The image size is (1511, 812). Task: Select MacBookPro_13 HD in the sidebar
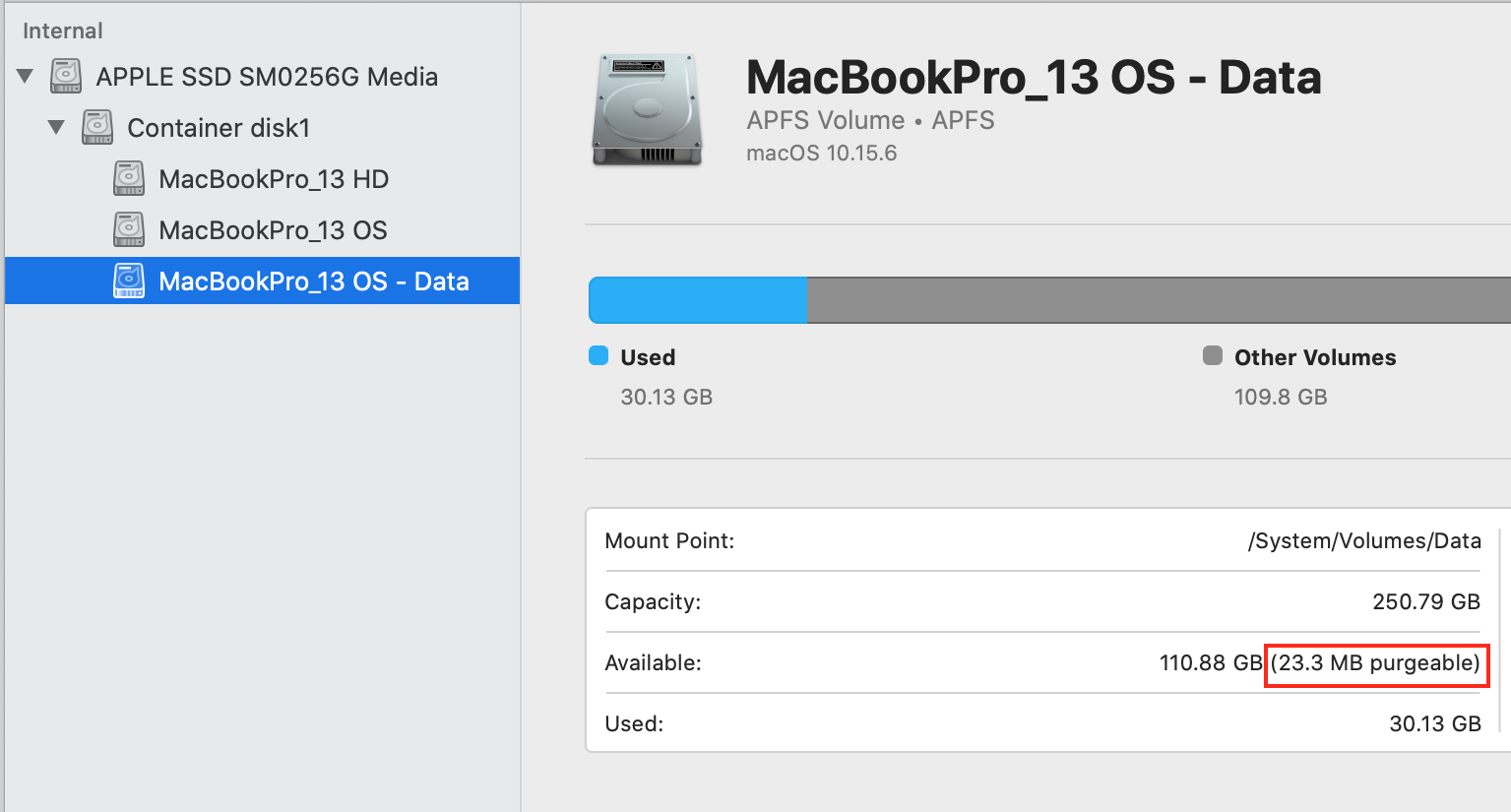(x=274, y=179)
